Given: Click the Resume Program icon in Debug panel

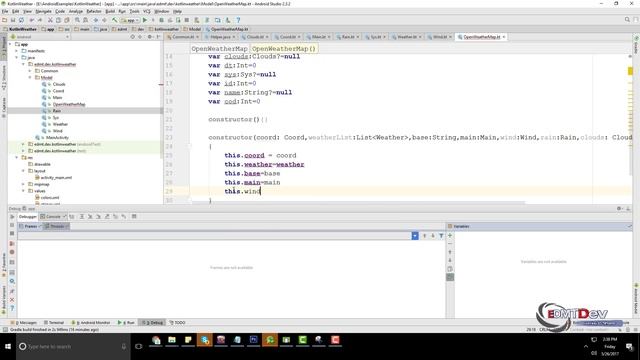Looking at the screenshot, I should pyautogui.click(x=12, y=217).
